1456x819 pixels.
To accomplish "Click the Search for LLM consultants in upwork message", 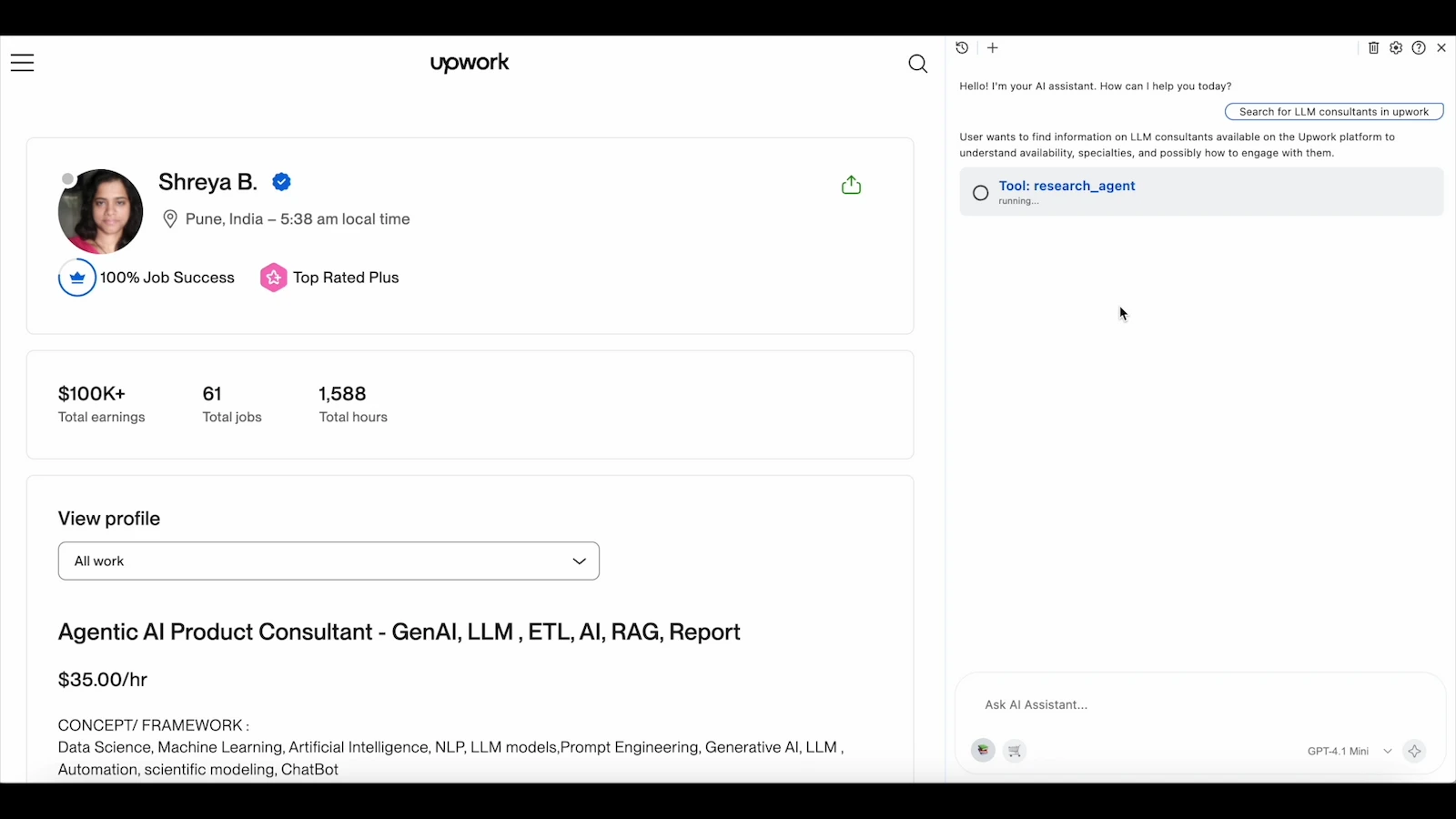I will pyautogui.click(x=1334, y=112).
